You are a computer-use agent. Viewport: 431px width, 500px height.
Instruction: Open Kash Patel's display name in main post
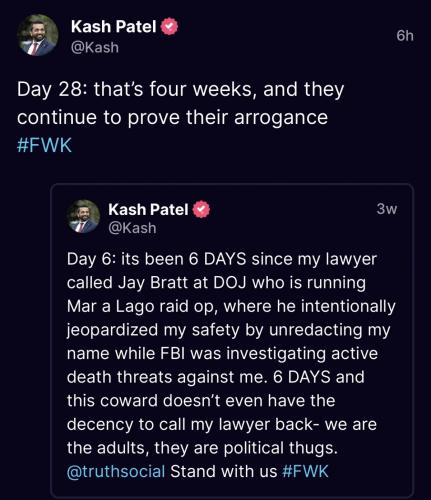coord(113,26)
